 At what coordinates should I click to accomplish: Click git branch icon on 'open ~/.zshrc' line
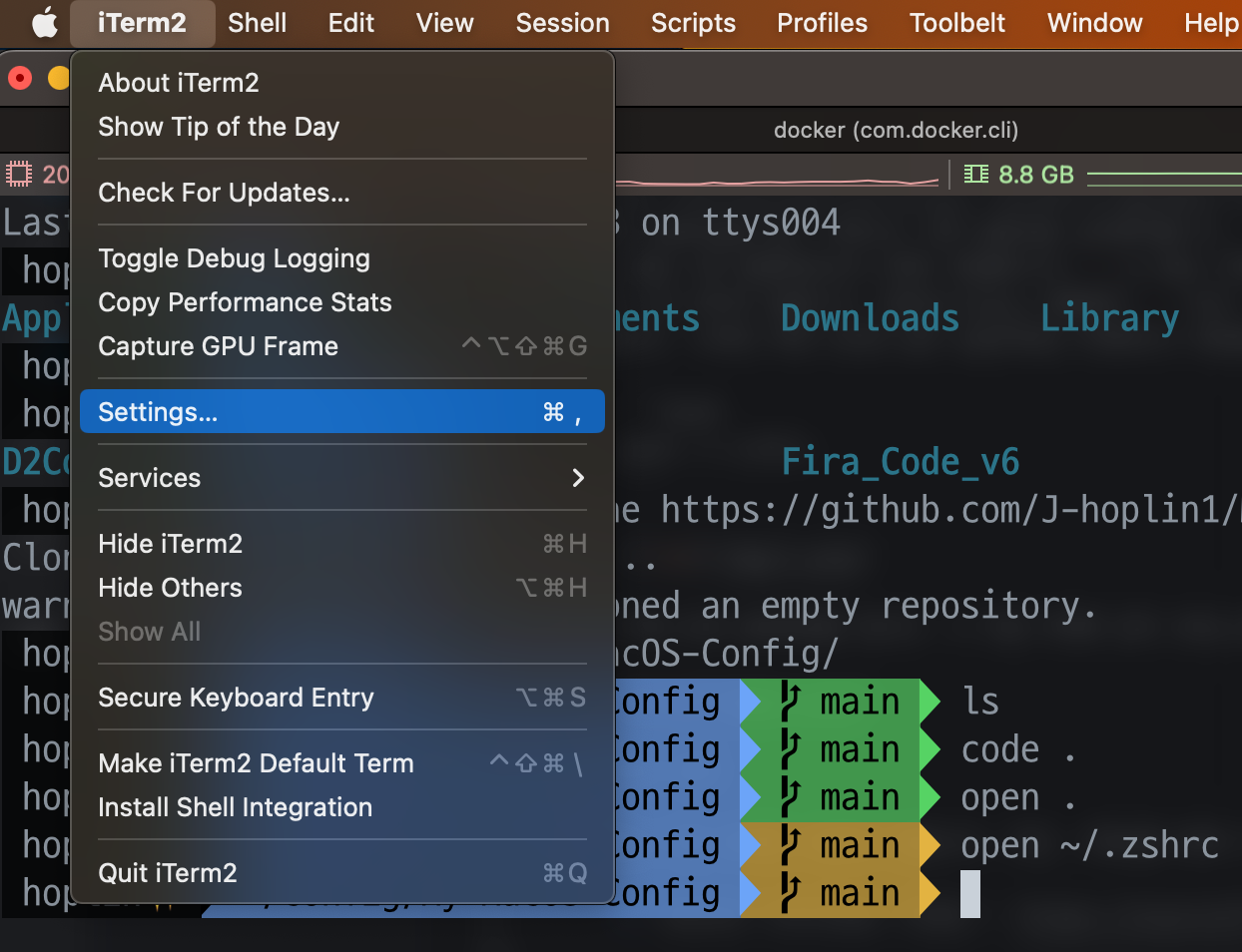coord(790,845)
